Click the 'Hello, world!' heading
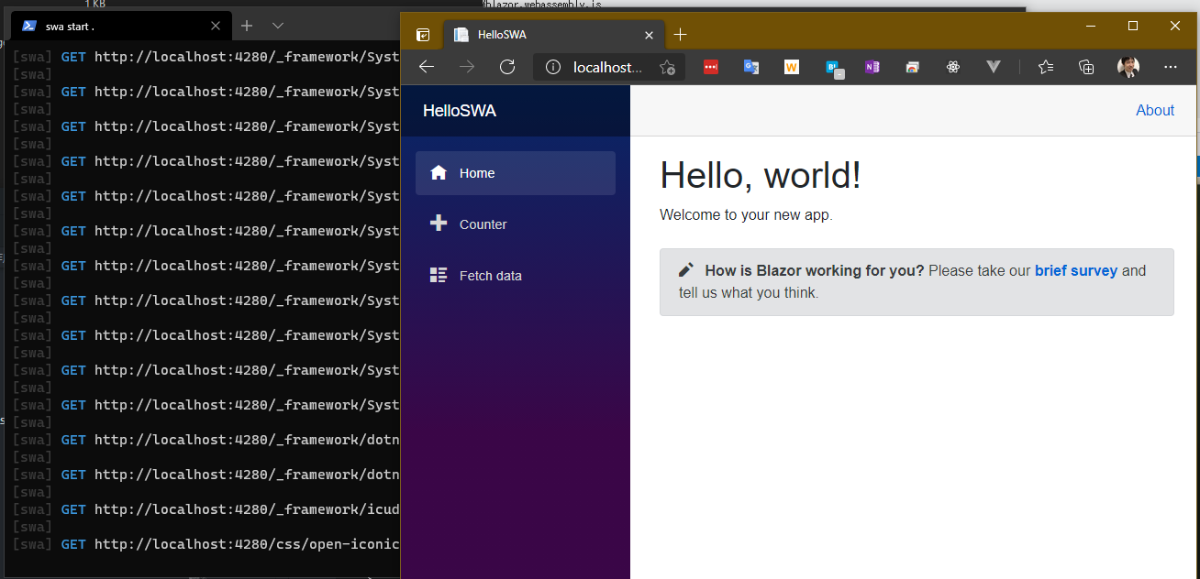This screenshot has height=579, width=1200. [760, 175]
